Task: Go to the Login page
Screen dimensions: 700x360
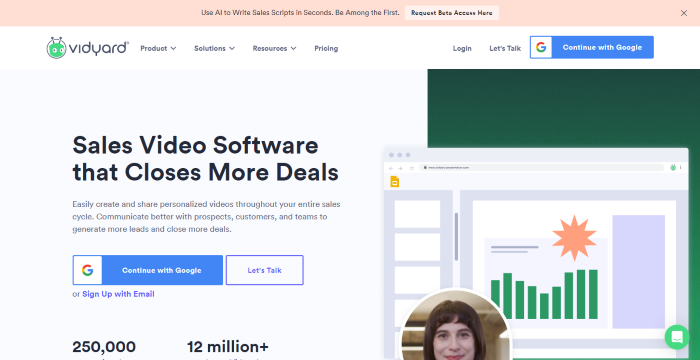Action: click(462, 48)
